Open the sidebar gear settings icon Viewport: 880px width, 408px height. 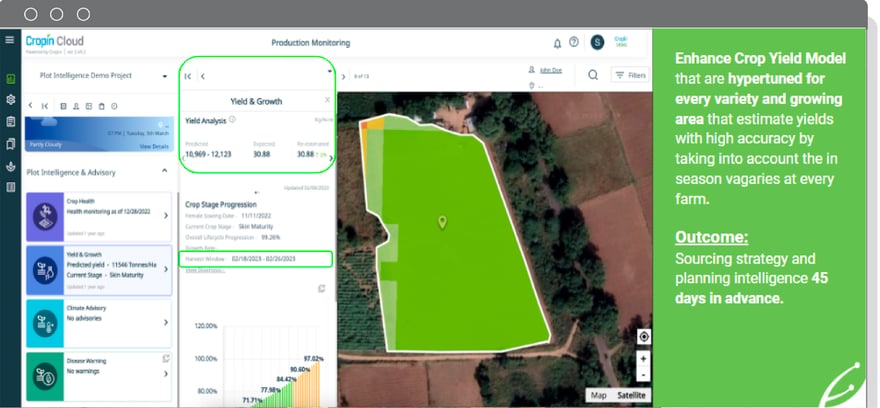pos(10,100)
